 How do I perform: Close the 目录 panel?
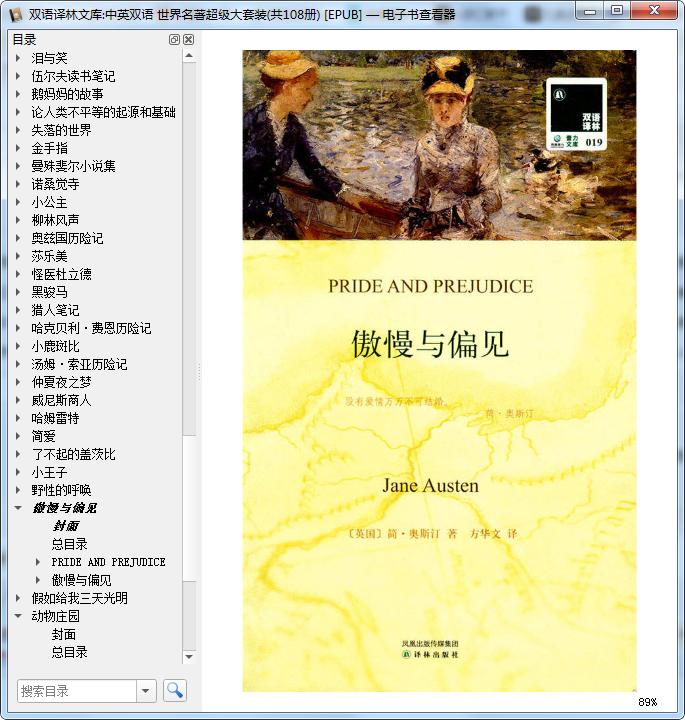coord(188,39)
